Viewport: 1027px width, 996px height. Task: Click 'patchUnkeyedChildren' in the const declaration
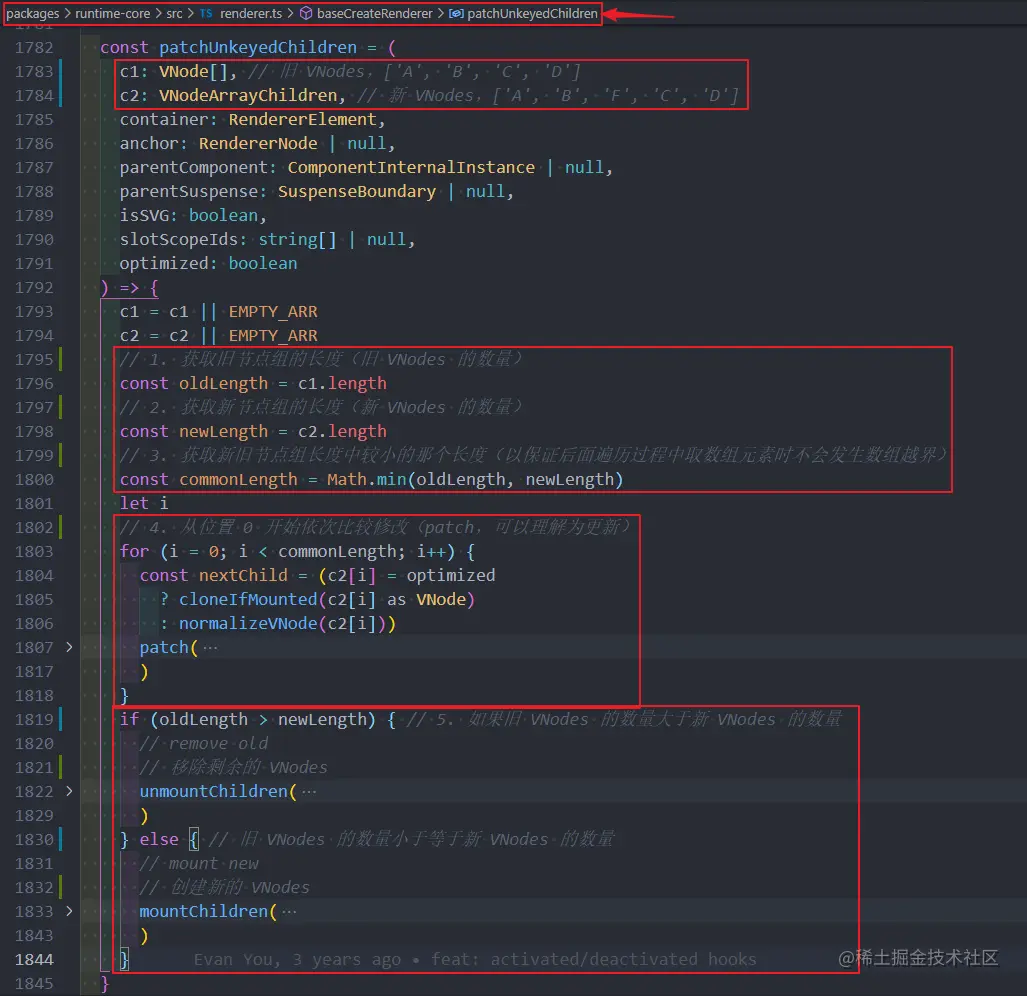tap(258, 47)
